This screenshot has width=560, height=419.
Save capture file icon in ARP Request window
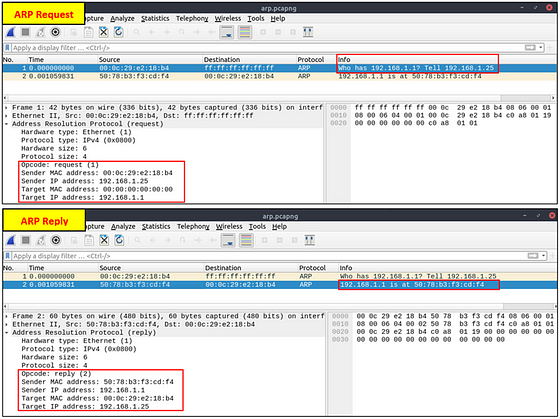click(89, 33)
